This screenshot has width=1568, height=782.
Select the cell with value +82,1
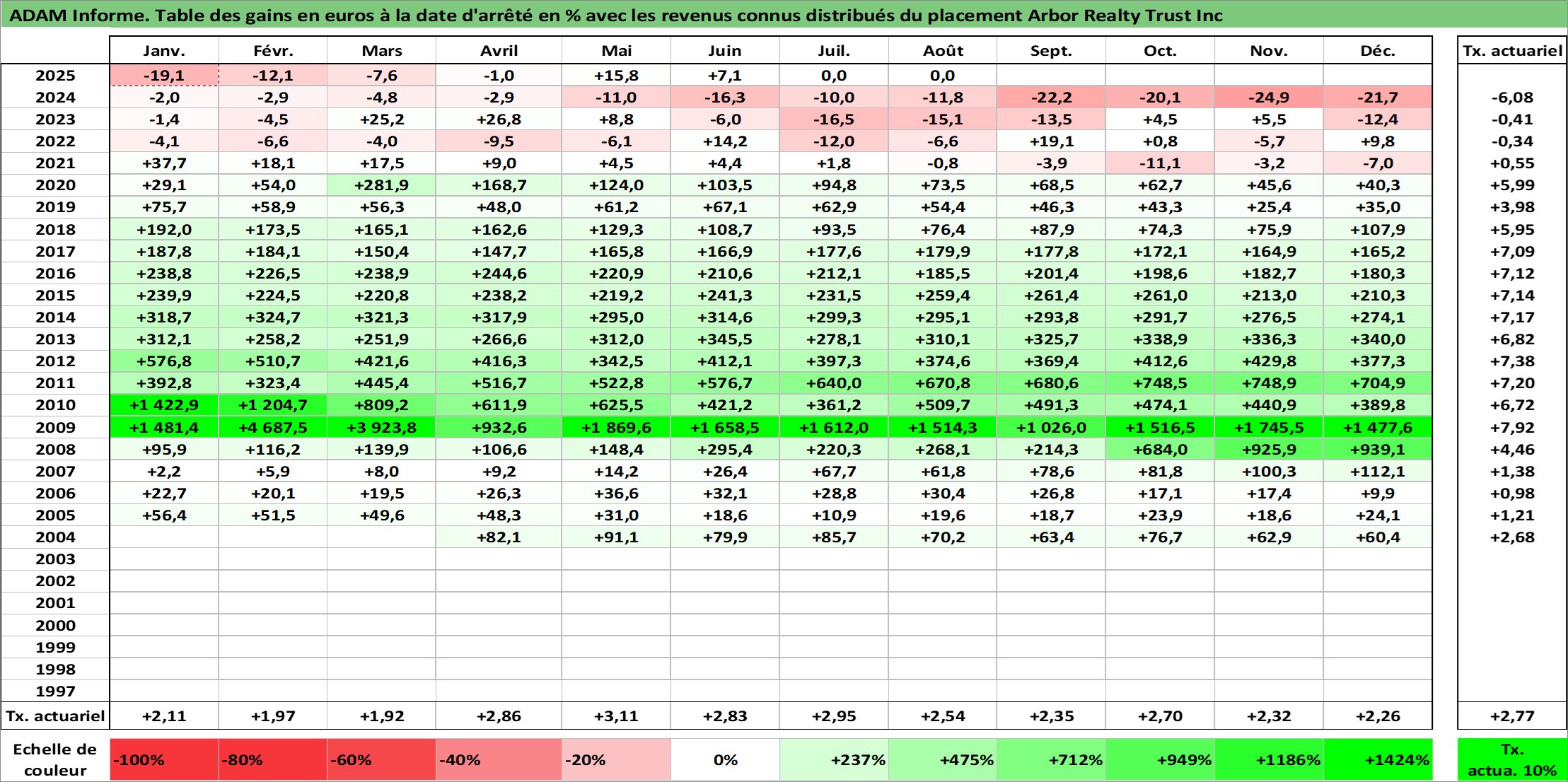[499, 537]
